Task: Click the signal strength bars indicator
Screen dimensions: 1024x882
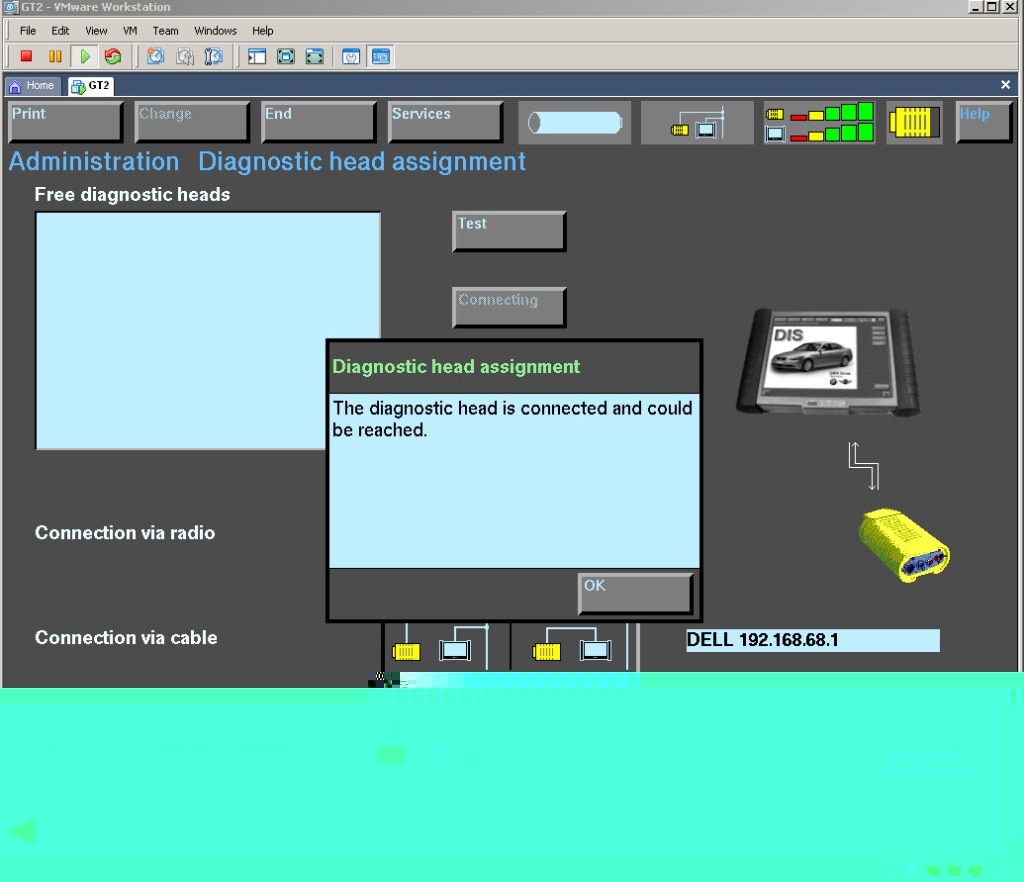Action: pos(819,122)
